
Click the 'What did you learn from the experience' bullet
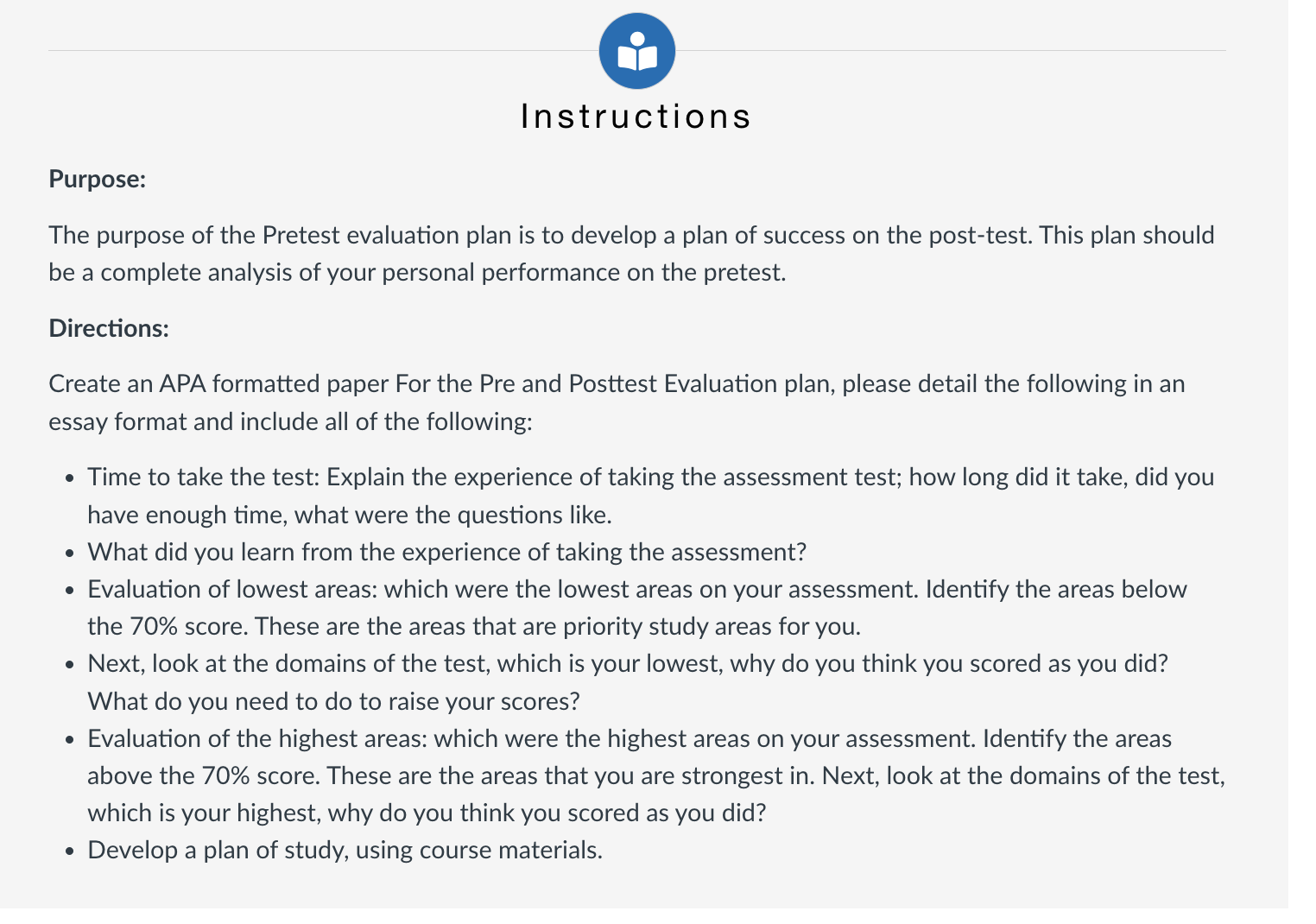click(447, 552)
